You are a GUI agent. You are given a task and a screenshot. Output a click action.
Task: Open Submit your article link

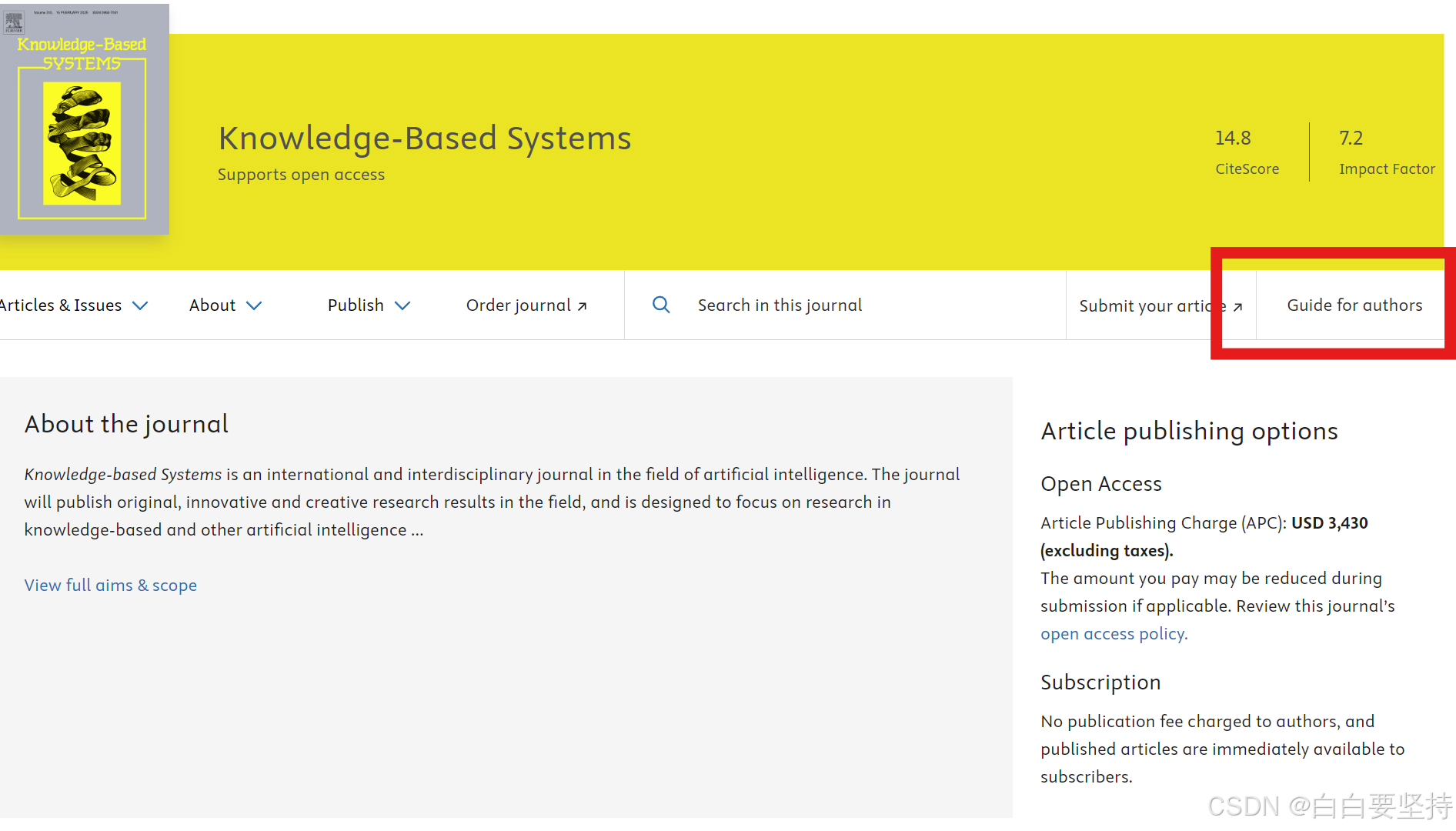pos(1160,306)
